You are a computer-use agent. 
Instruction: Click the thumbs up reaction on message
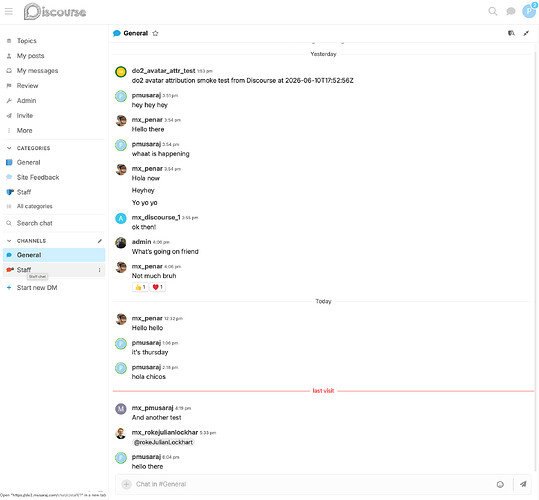click(140, 287)
